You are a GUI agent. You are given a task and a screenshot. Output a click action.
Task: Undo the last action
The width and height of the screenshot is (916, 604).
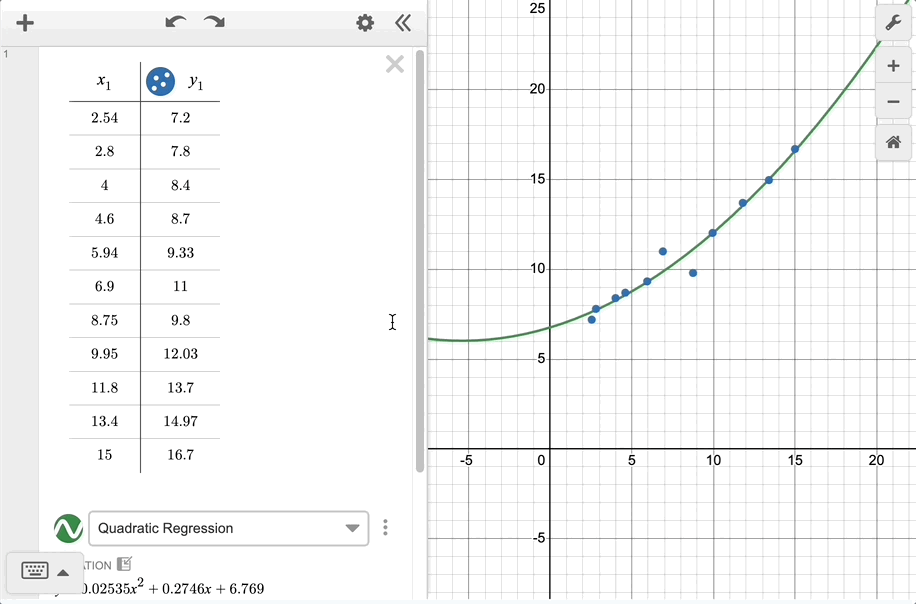click(176, 22)
